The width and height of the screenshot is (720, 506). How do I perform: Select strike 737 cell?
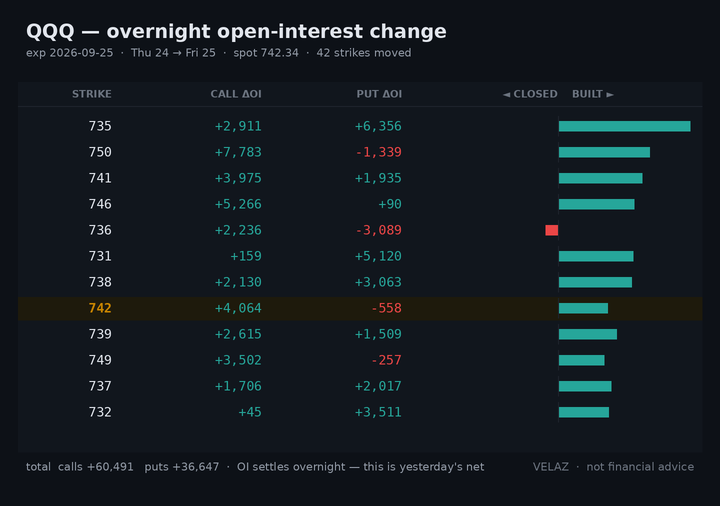pyautogui.click(x=100, y=386)
